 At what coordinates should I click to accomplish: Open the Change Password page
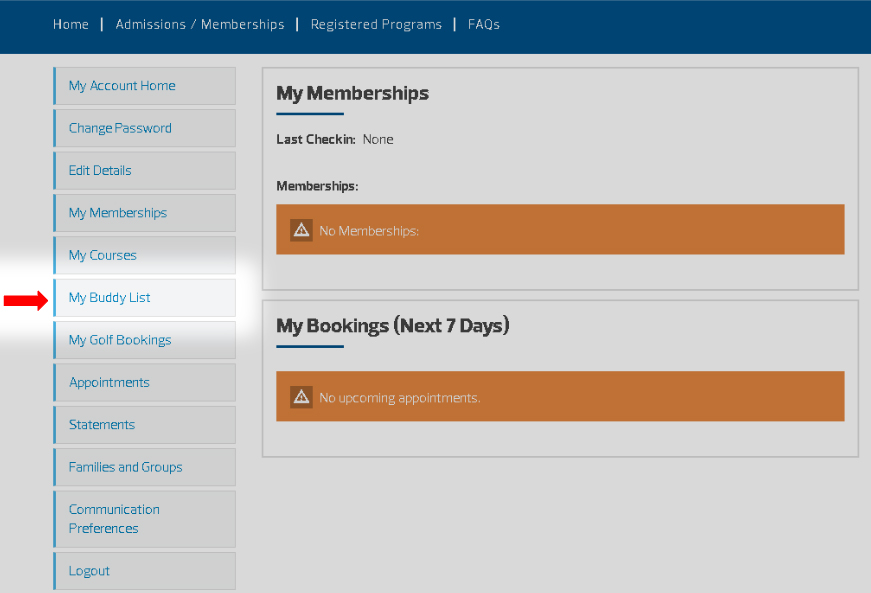pyautogui.click(x=120, y=128)
